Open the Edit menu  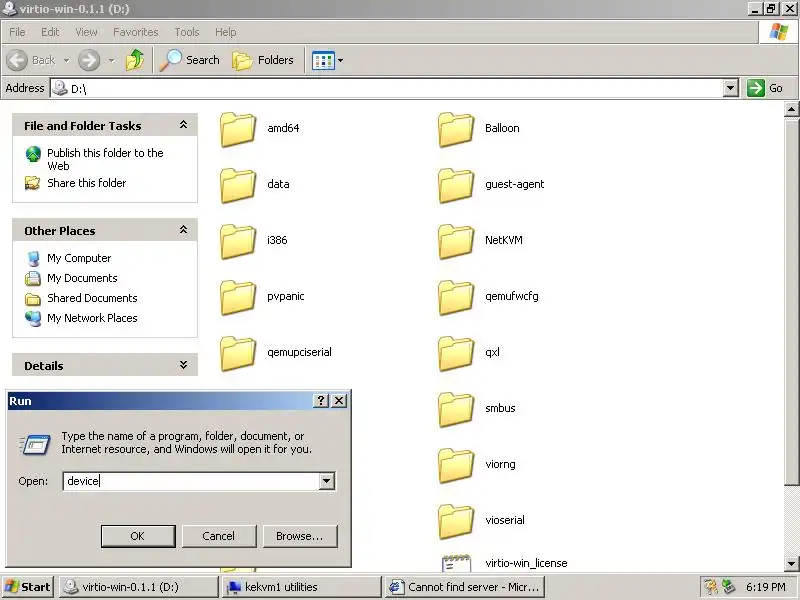pyautogui.click(x=50, y=32)
